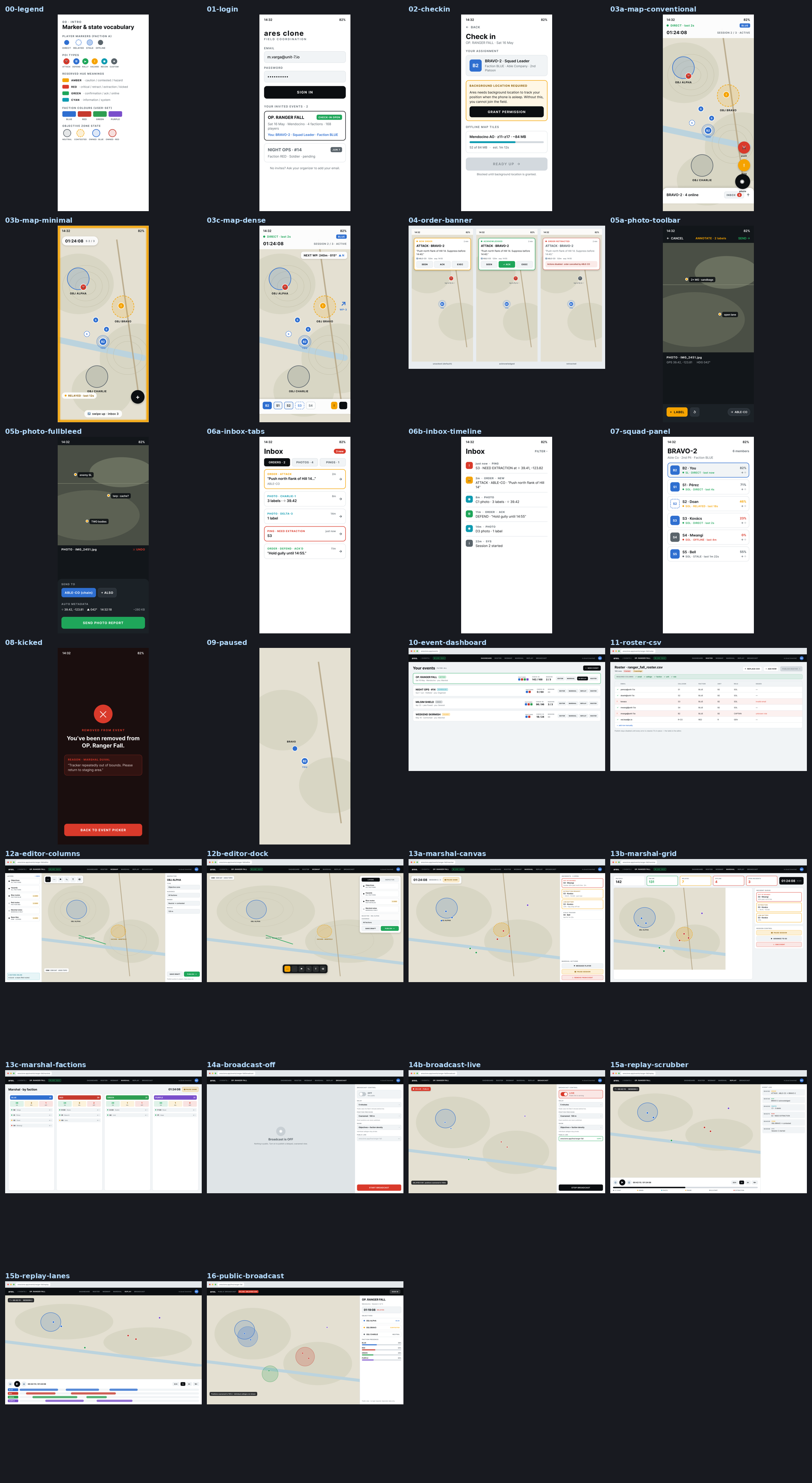Open the Coarsened 100 m dropdown in 14a-broadcast-off
The image size is (812, 1483).
(380, 1116)
